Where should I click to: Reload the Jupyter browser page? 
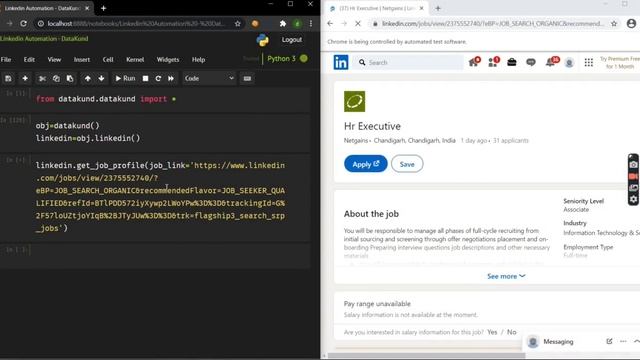(x=23, y=24)
